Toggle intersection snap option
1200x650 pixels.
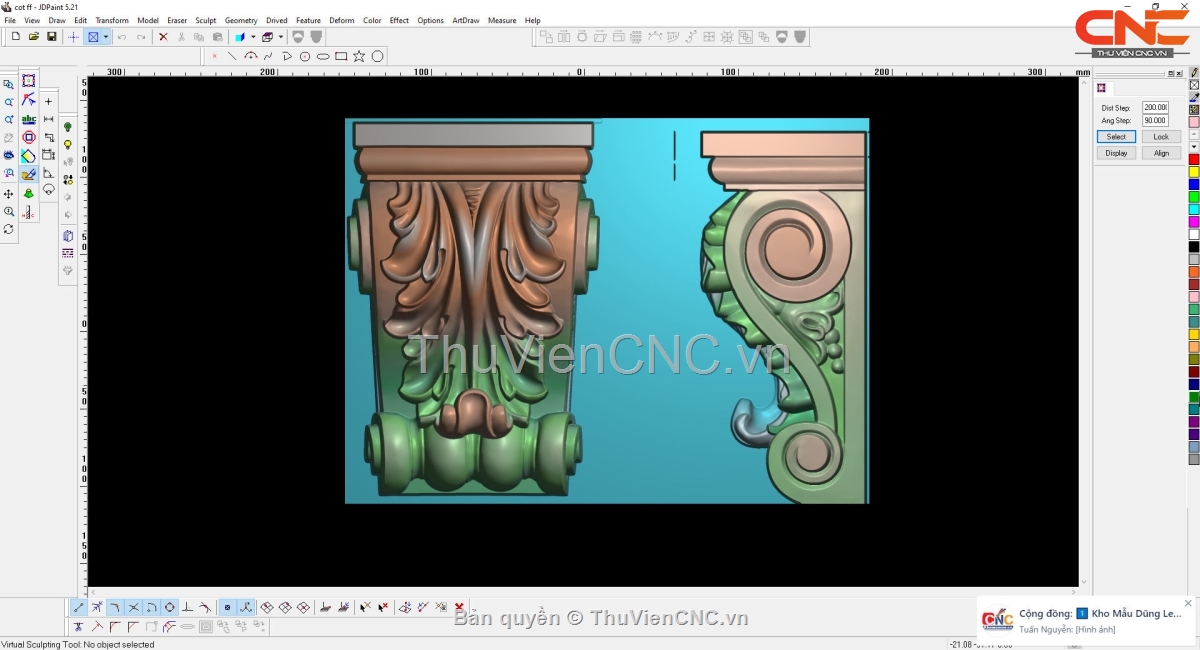(x=133, y=607)
